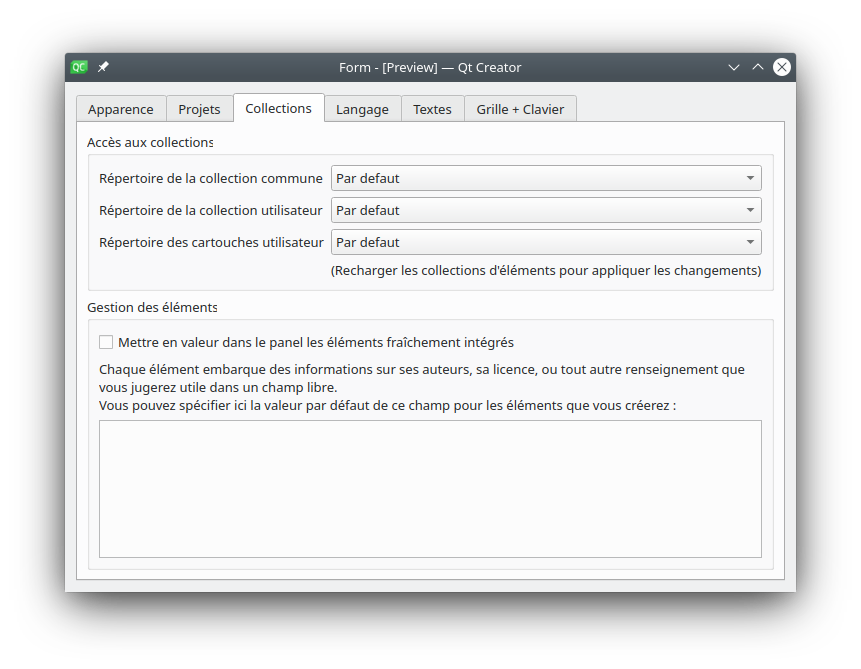Minimize the Form preview window
The image size is (861, 669).
click(734, 67)
